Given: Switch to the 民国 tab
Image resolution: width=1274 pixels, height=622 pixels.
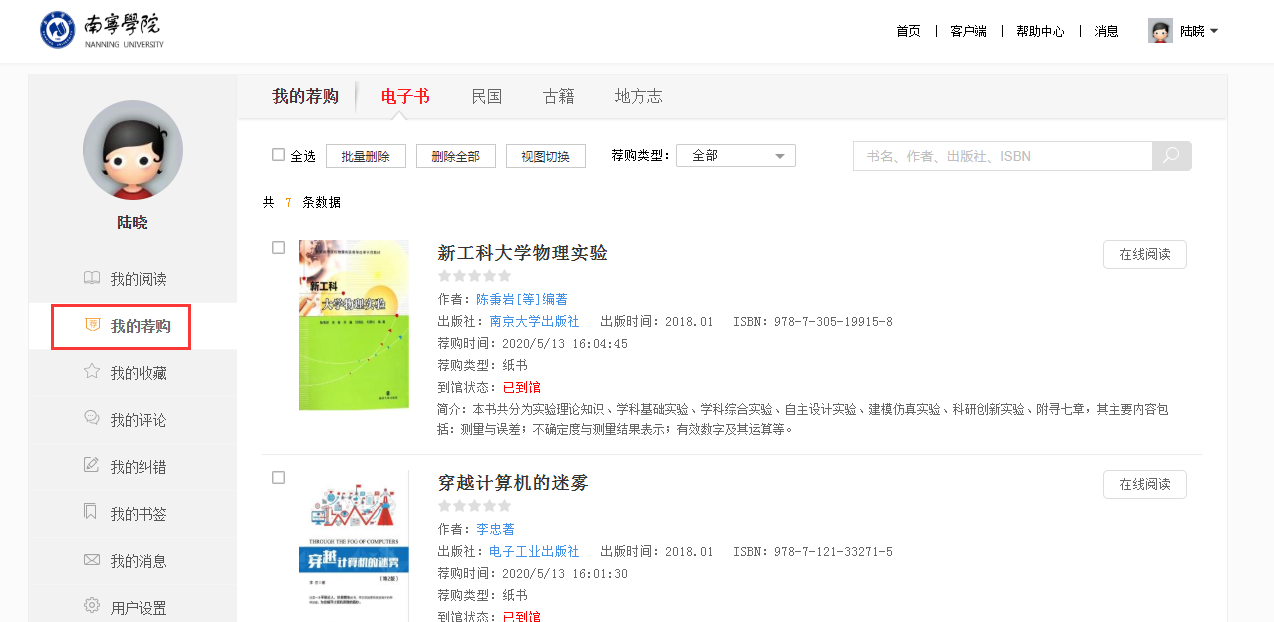Looking at the screenshot, I should pyautogui.click(x=486, y=96).
